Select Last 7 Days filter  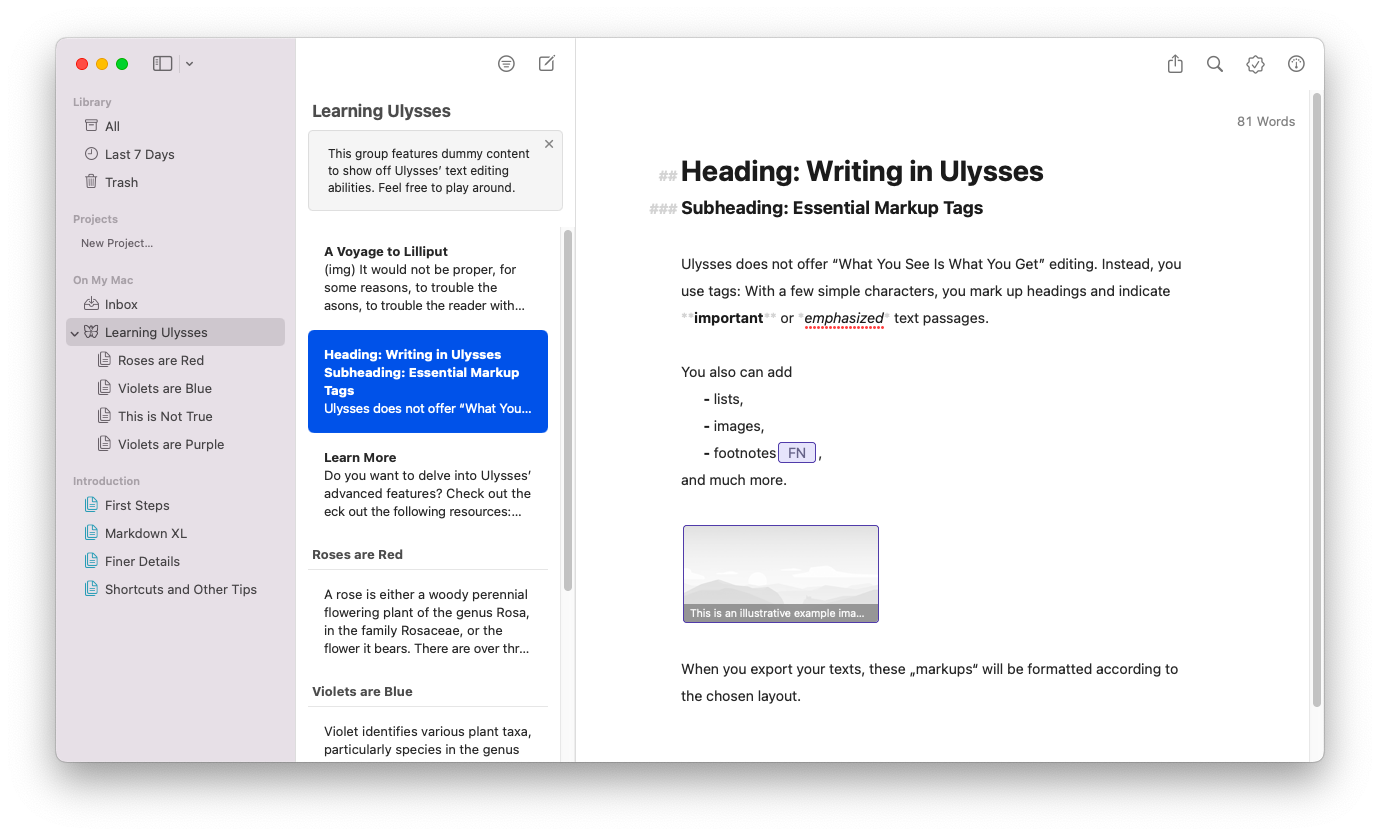(x=175, y=154)
